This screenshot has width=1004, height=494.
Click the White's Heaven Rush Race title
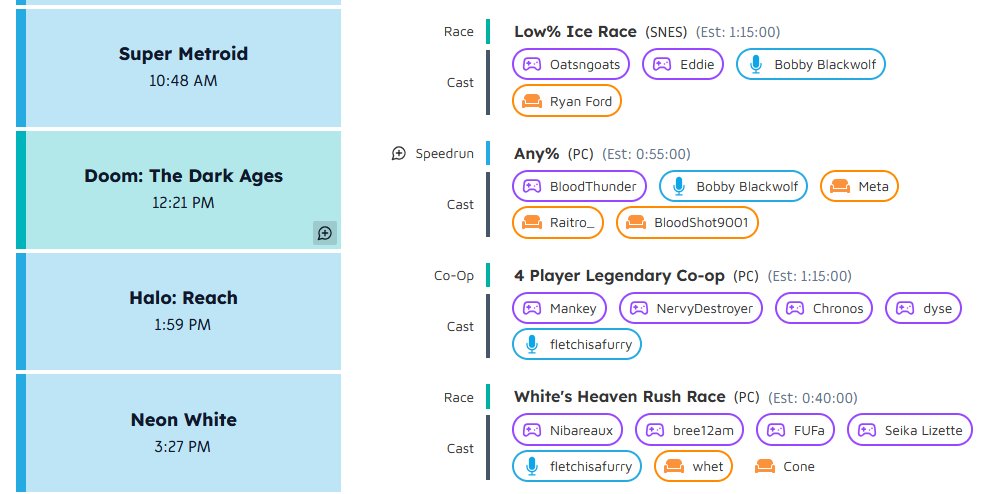pyautogui.click(x=620, y=397)
